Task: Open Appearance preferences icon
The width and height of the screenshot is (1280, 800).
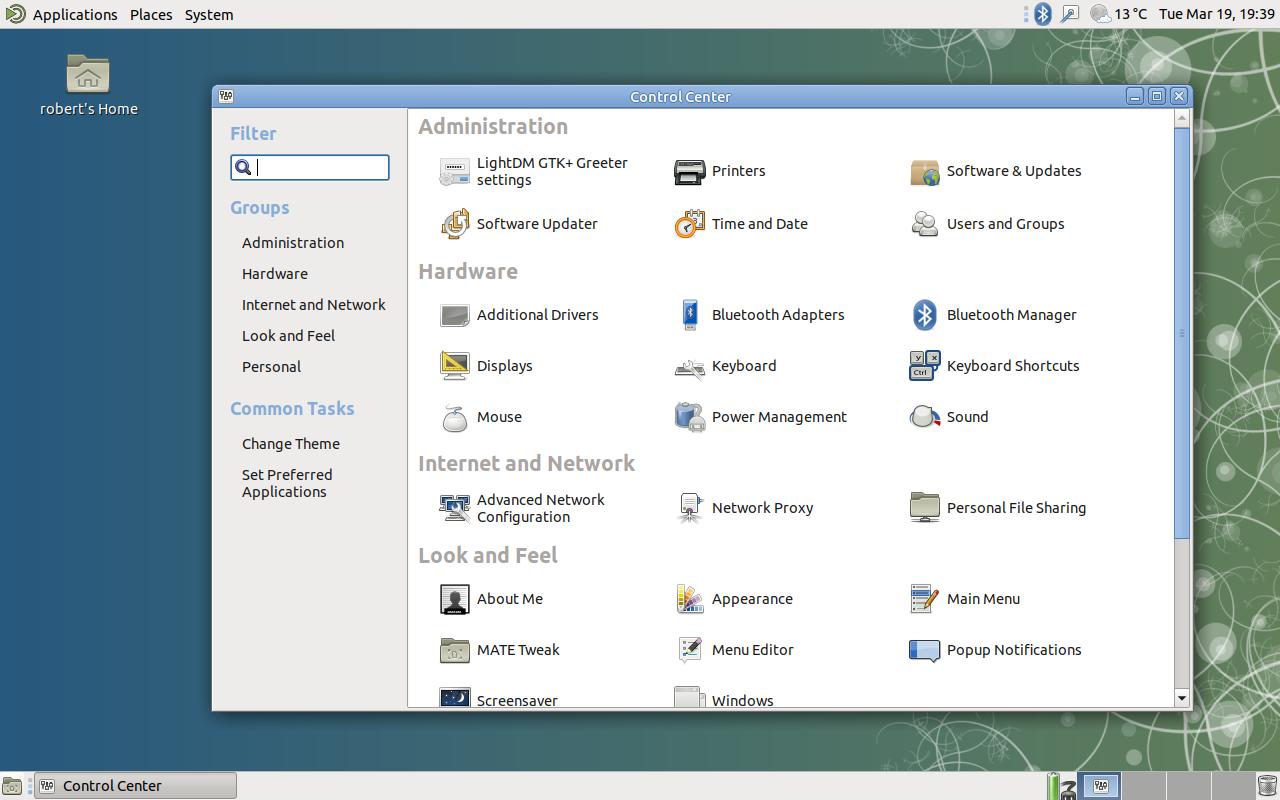Action: tap(690, 599)
